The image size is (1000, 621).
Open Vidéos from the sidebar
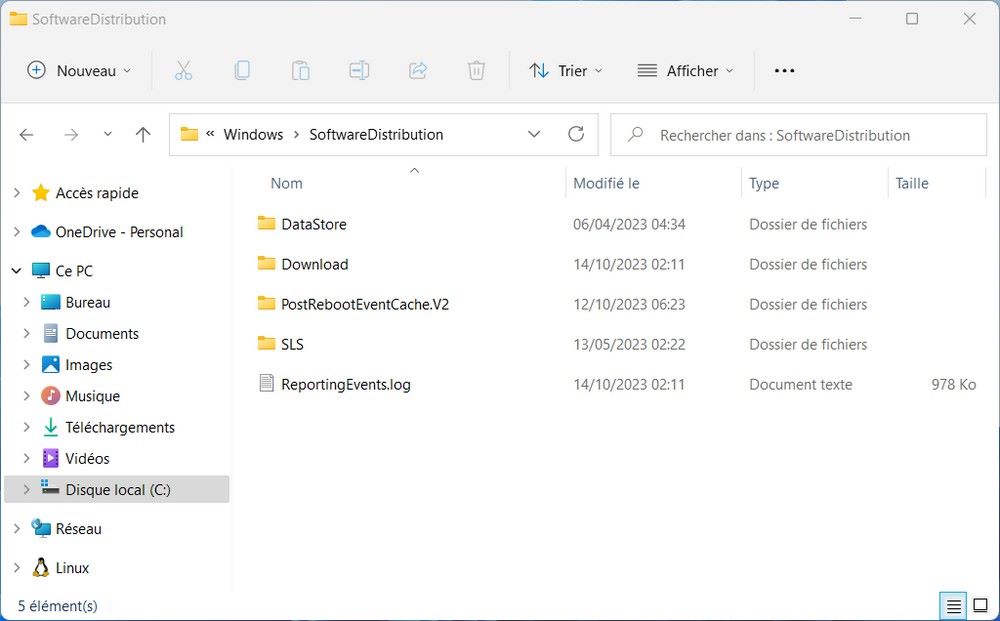87,458
